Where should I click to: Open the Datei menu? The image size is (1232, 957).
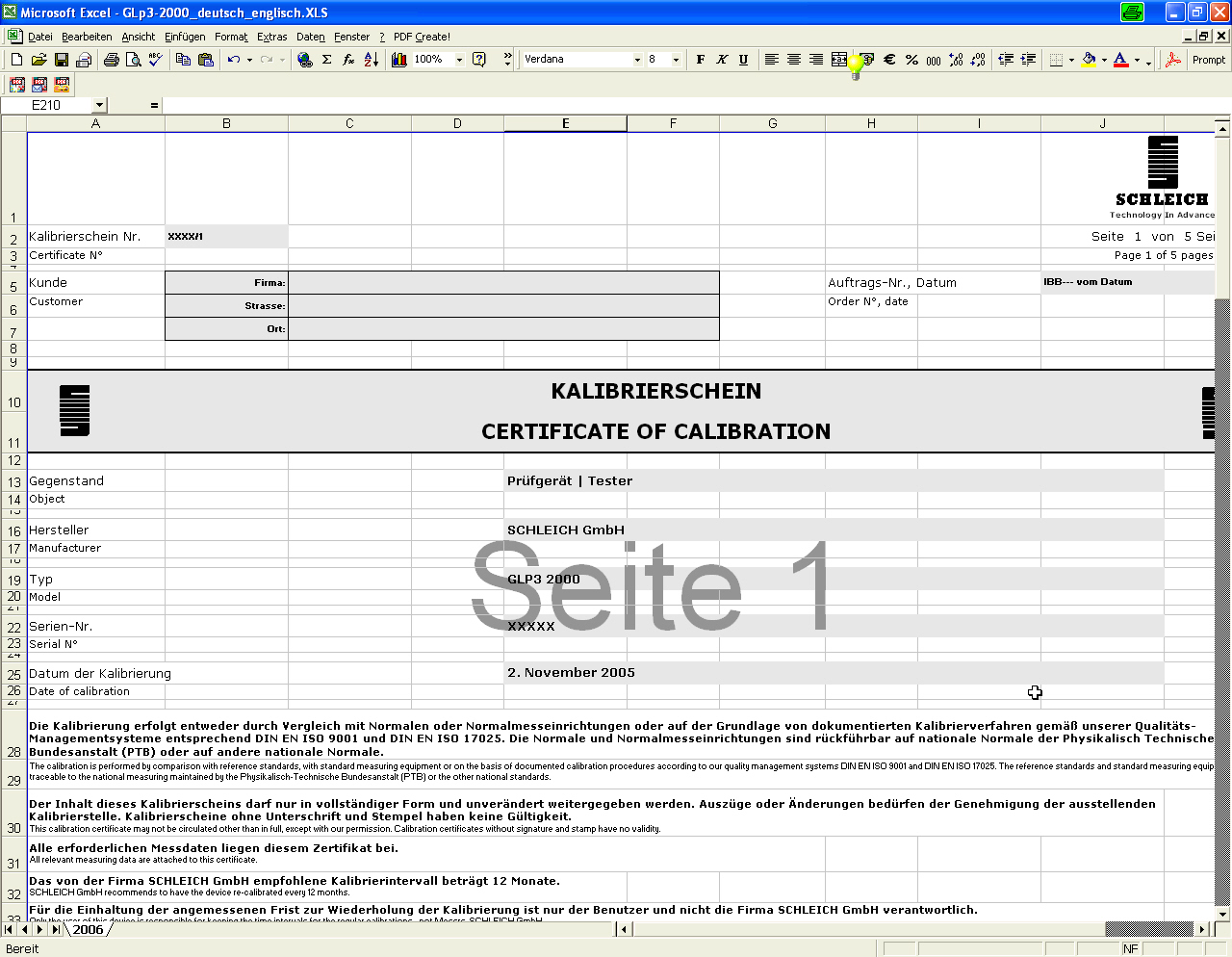click(40, 37)
